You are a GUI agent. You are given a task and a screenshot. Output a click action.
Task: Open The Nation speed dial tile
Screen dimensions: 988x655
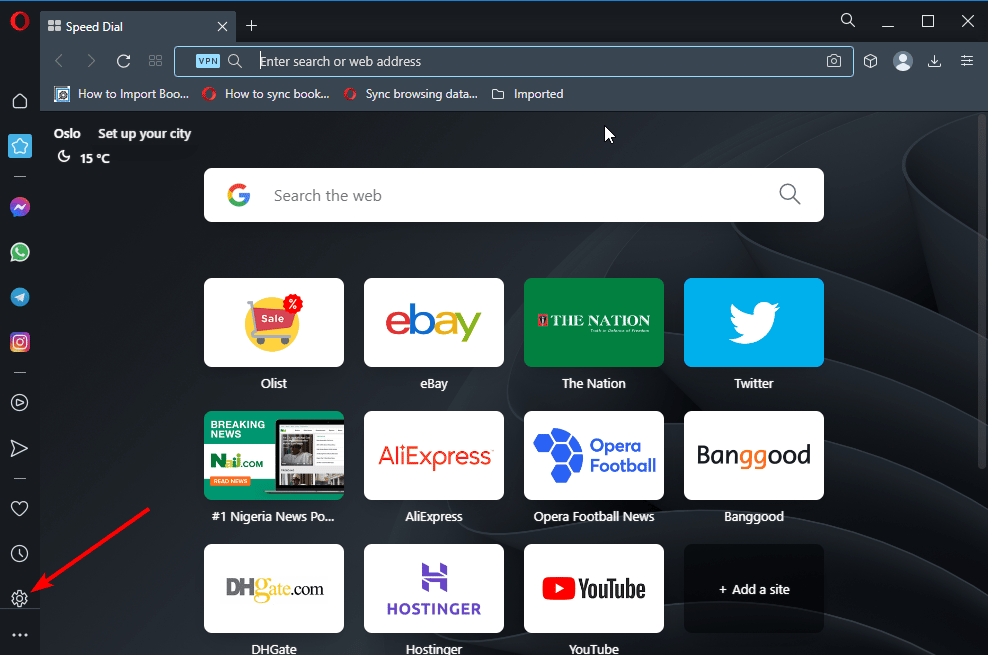click(594, 322)
